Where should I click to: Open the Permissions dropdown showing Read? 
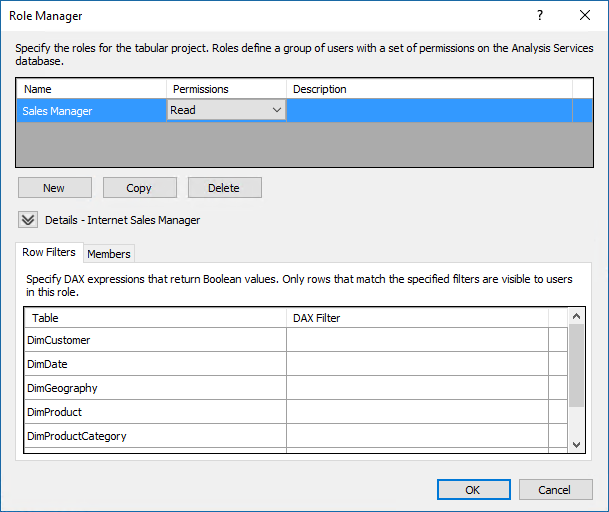(x=226, y=110)
